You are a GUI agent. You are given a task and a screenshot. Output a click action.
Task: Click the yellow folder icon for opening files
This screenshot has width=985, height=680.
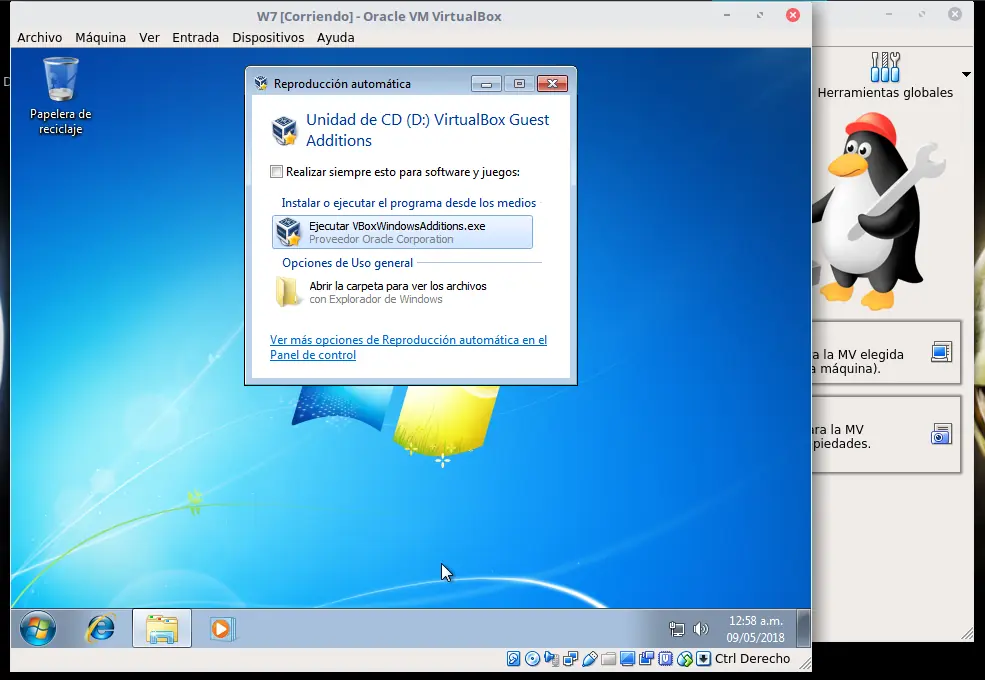coord(288,292)
